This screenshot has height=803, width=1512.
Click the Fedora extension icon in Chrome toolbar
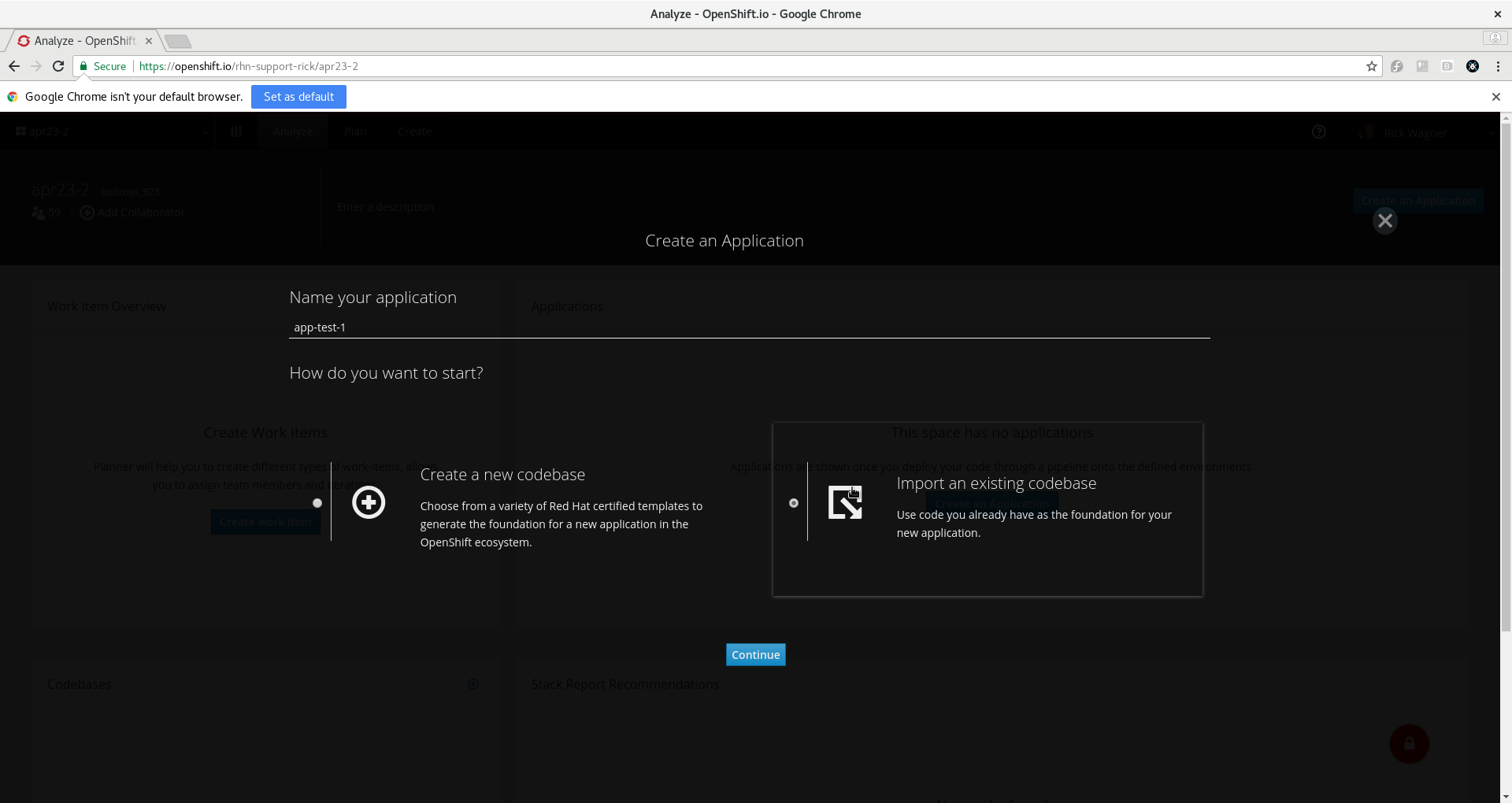pyautogui.click(x=1397, y=66)
